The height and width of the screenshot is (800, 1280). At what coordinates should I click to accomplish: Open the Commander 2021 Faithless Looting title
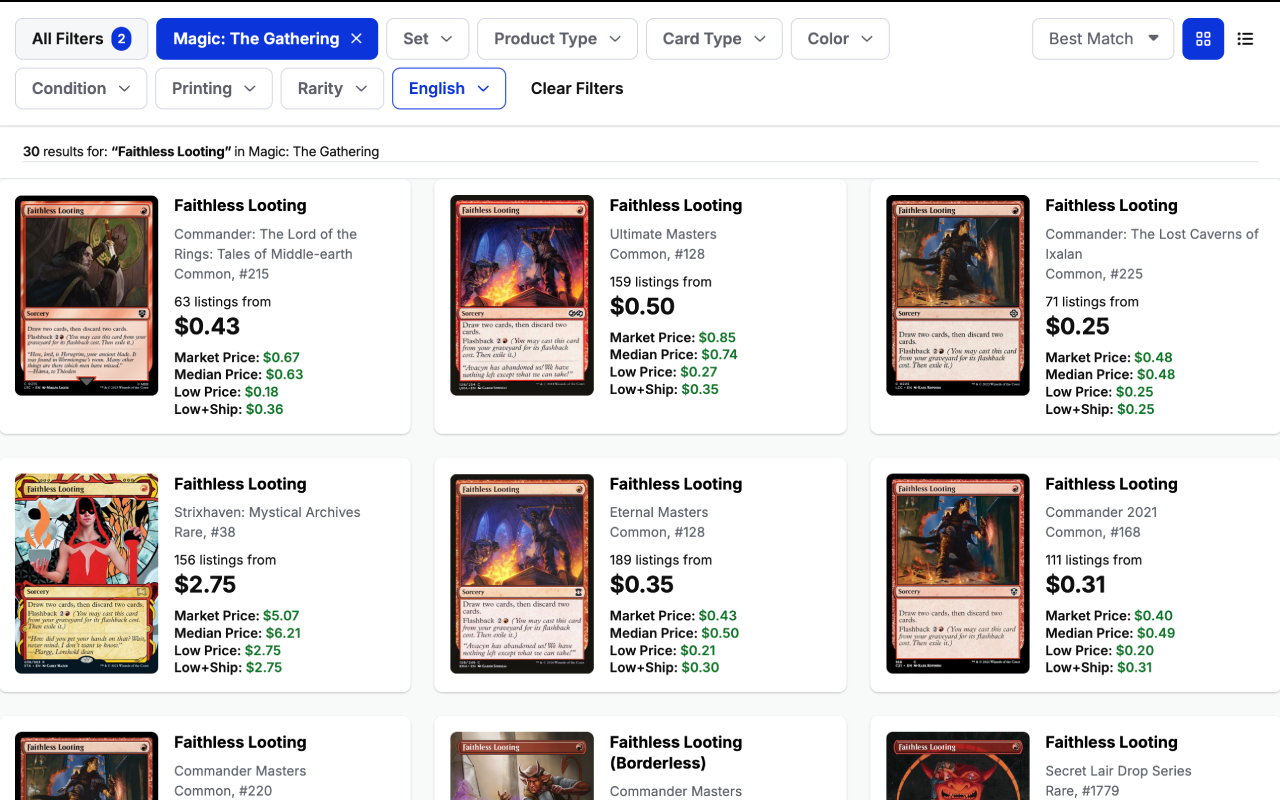(1112, 484)
